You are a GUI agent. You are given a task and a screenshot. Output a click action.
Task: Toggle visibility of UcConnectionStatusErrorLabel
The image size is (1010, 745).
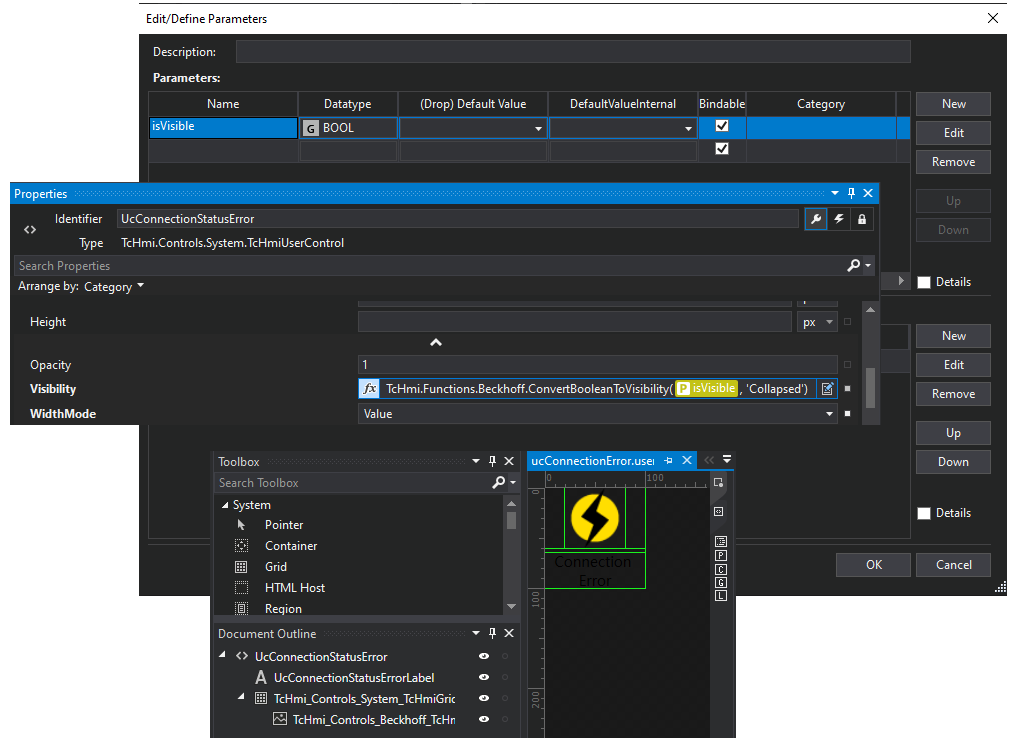pyautogui.click(x=484, y=678)
